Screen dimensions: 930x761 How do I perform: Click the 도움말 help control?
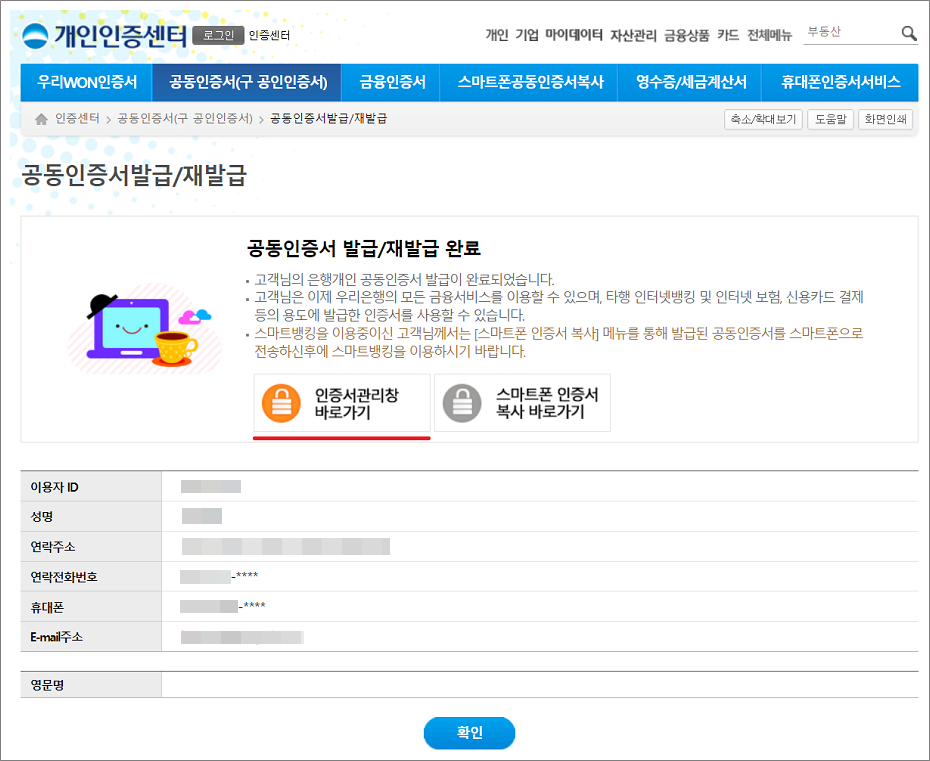click(830, 120)
